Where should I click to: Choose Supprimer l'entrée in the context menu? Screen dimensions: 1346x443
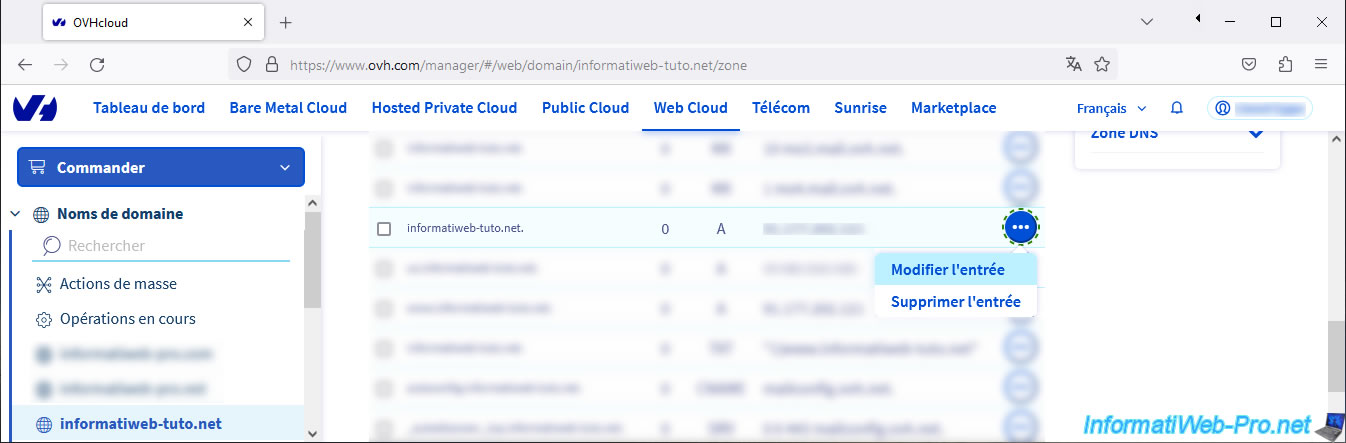955,301
